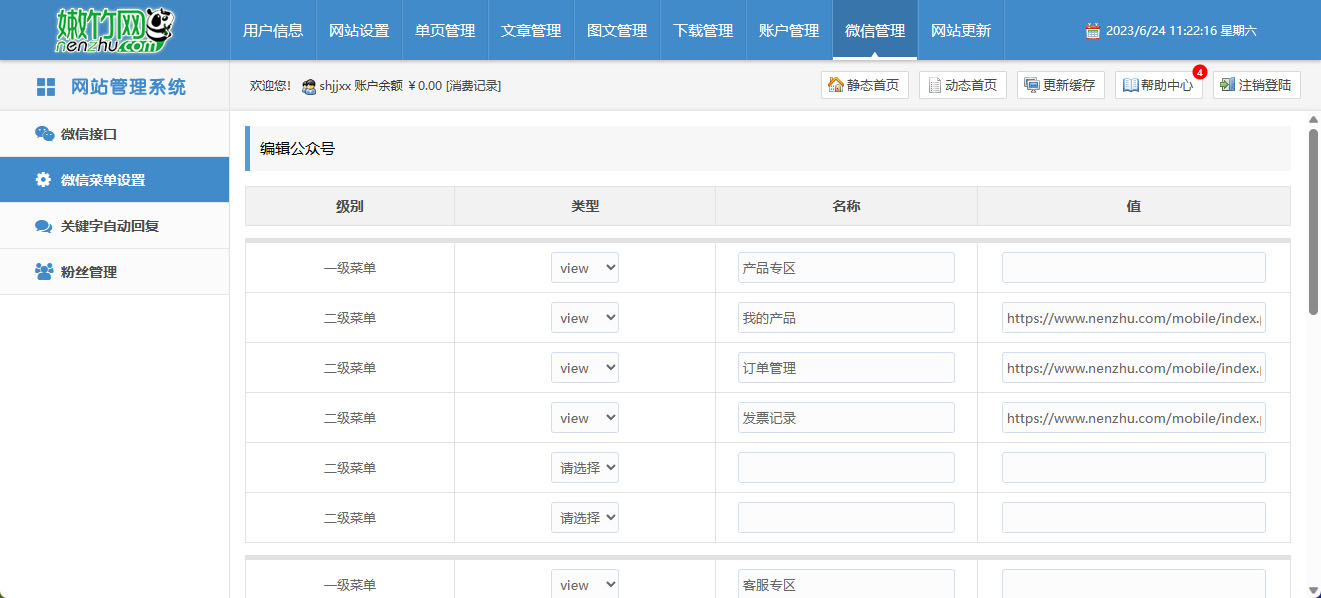This screenshot has height=598, width=1321.
Task: Expand the first 请选择 type dropdown
Action: point(584,468)
